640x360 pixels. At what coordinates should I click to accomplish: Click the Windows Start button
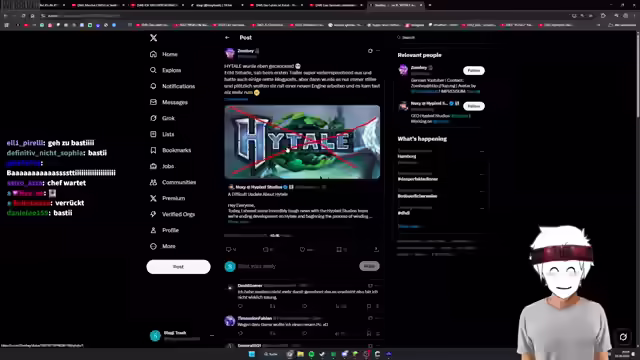pyautogui.click(x=252, y=354)
